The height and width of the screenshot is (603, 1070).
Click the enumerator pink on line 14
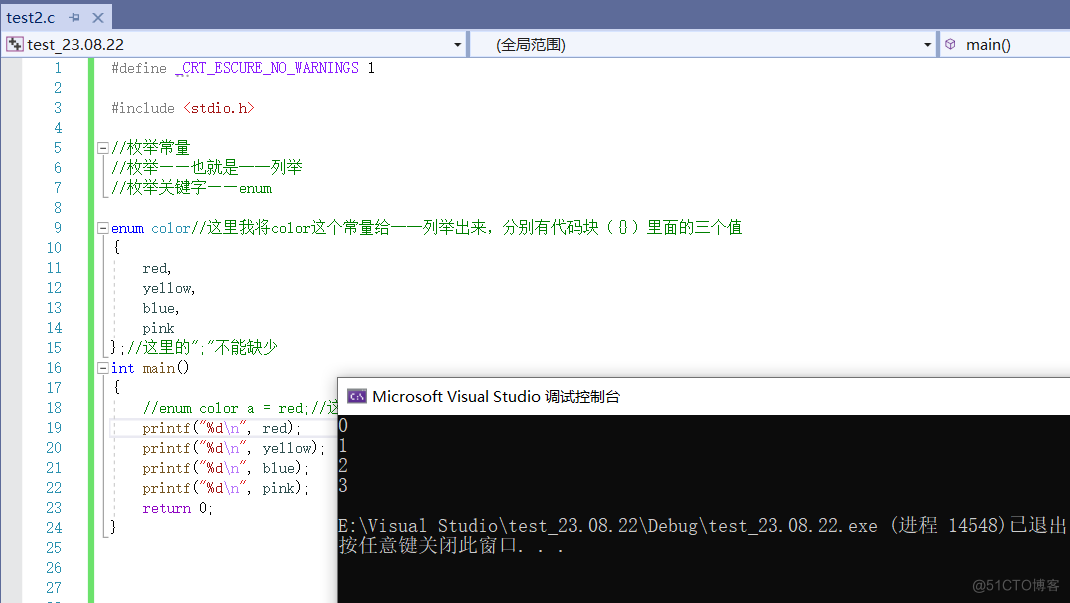click(x=158, y=329)
